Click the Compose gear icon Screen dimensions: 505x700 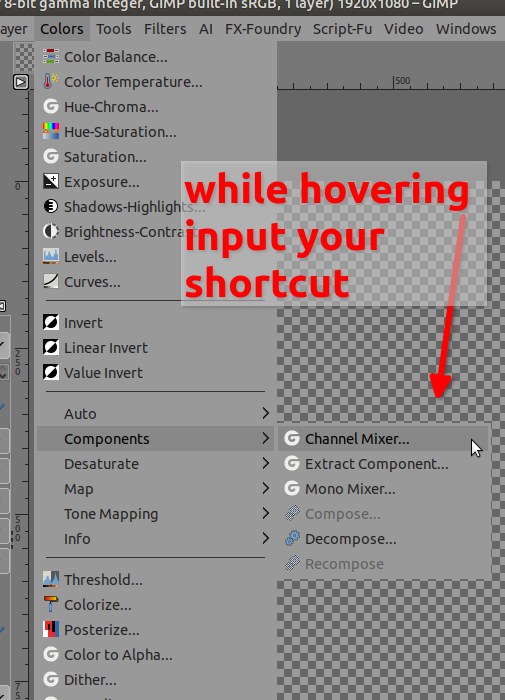(x=292, y=513)
